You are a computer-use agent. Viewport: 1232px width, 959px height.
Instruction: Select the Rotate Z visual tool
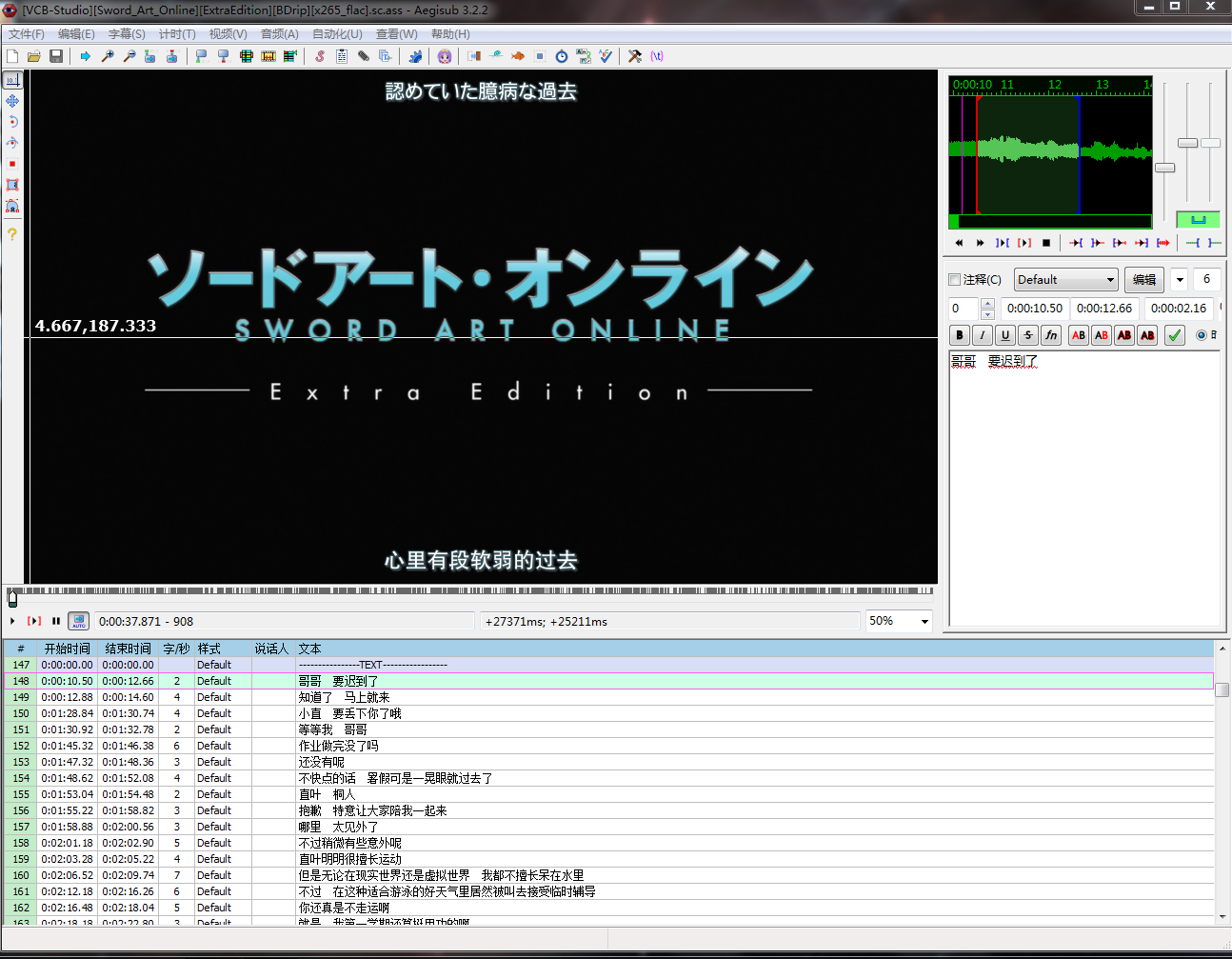[x=12, y=122]
